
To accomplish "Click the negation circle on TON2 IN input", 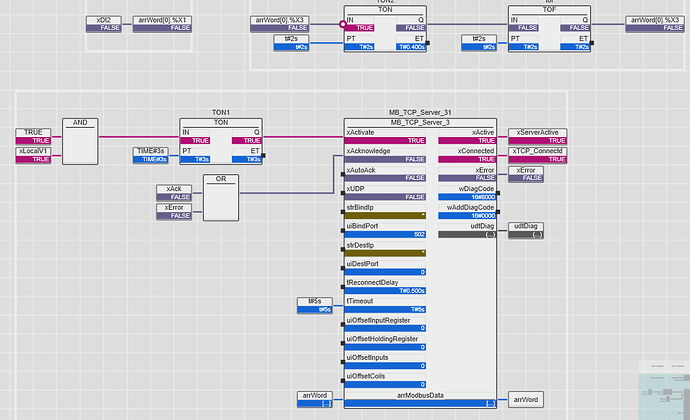I will 342,24.
